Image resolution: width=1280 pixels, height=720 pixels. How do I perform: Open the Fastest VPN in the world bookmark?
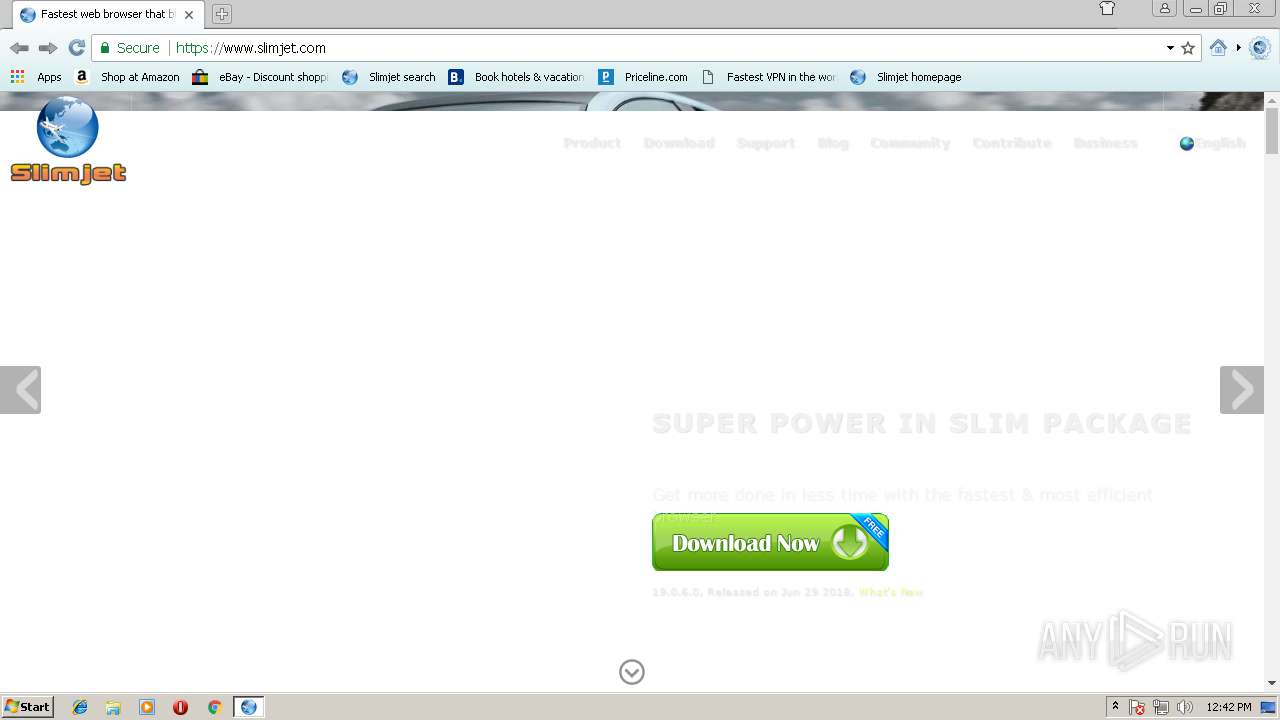coord(769,77)
